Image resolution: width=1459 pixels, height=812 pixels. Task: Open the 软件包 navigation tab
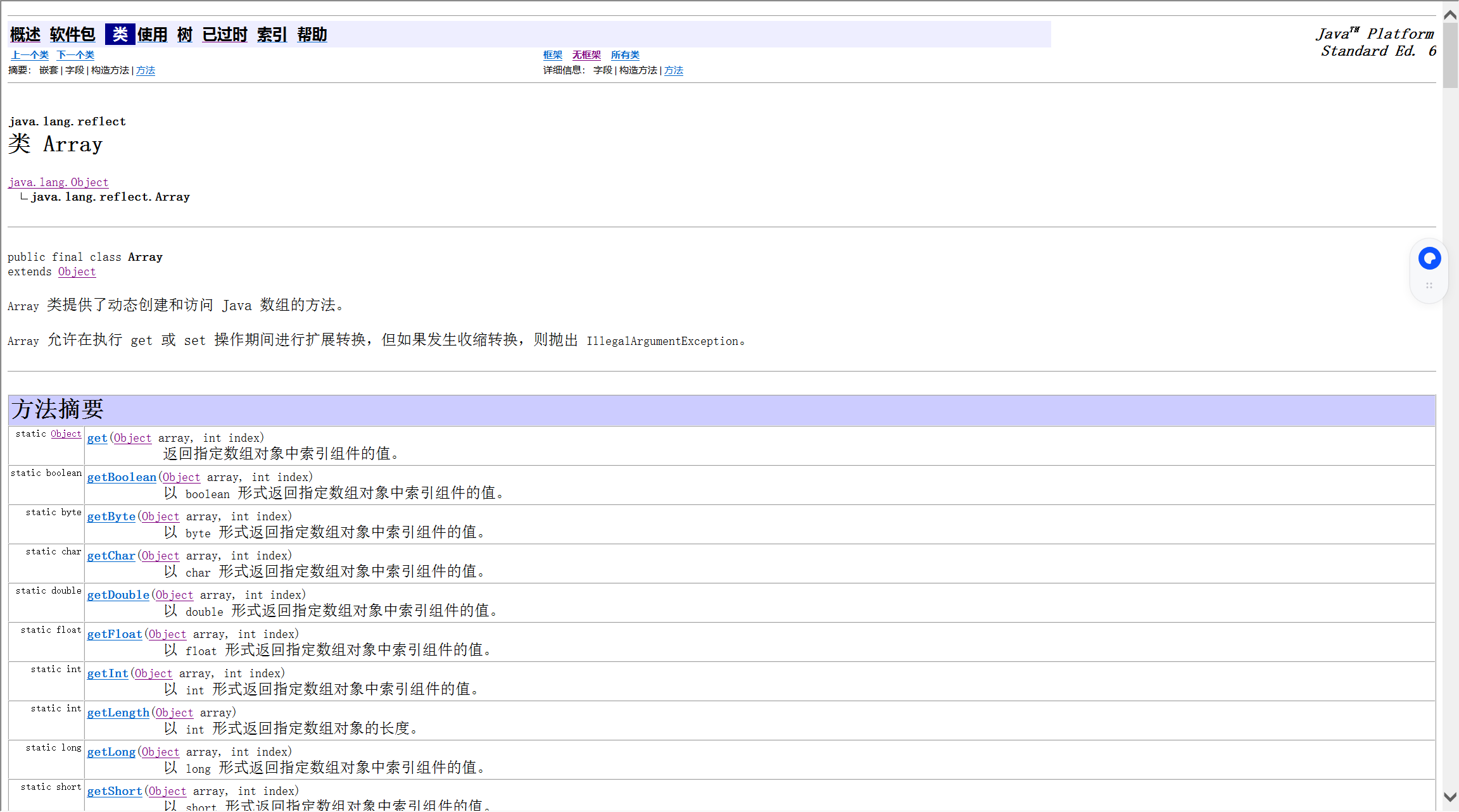pyautogui.click(x=72, y=35)
